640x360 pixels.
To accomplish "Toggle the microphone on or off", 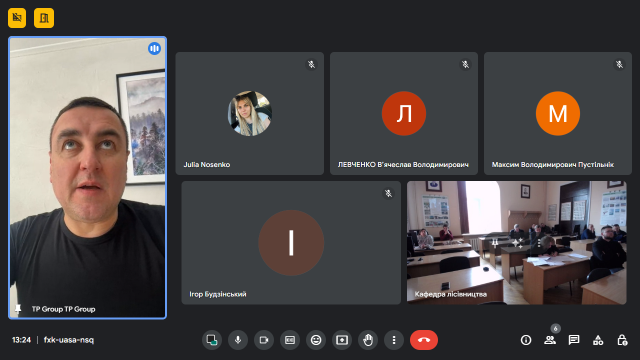I will (x=238, y=340).
